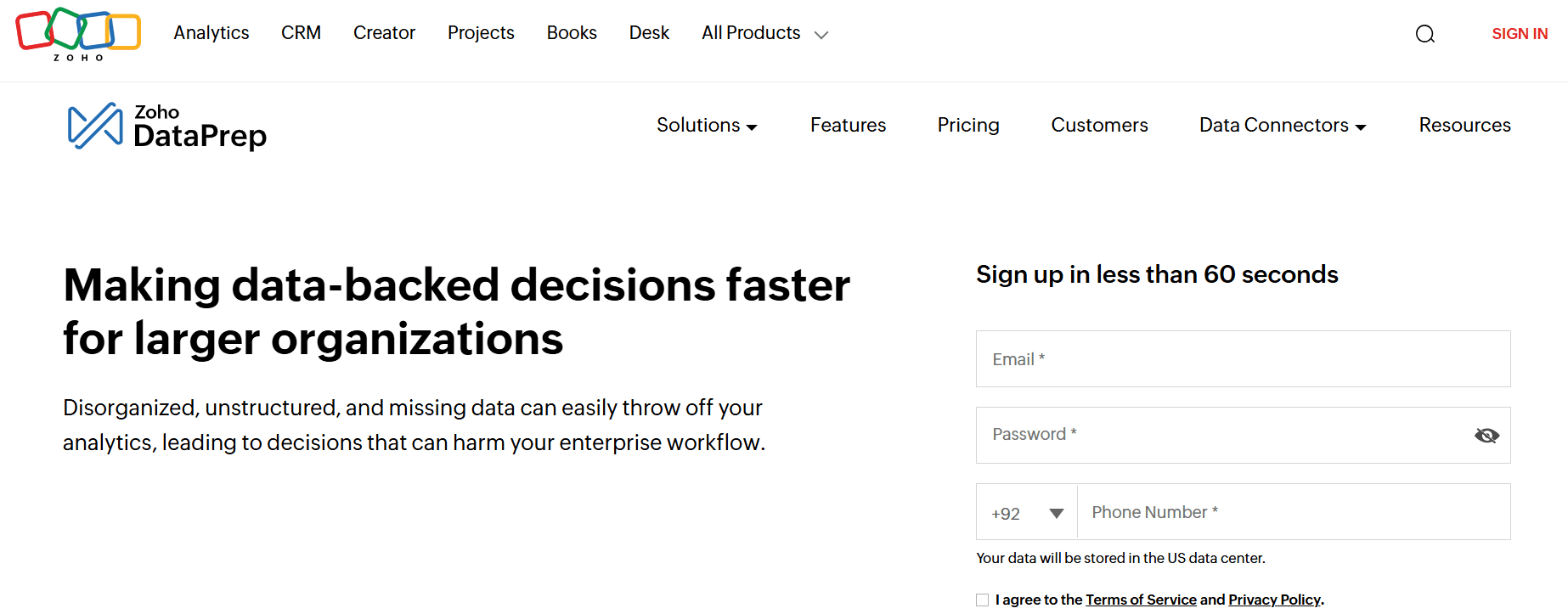Open the Solutions dropdown menu

point(707,126)
